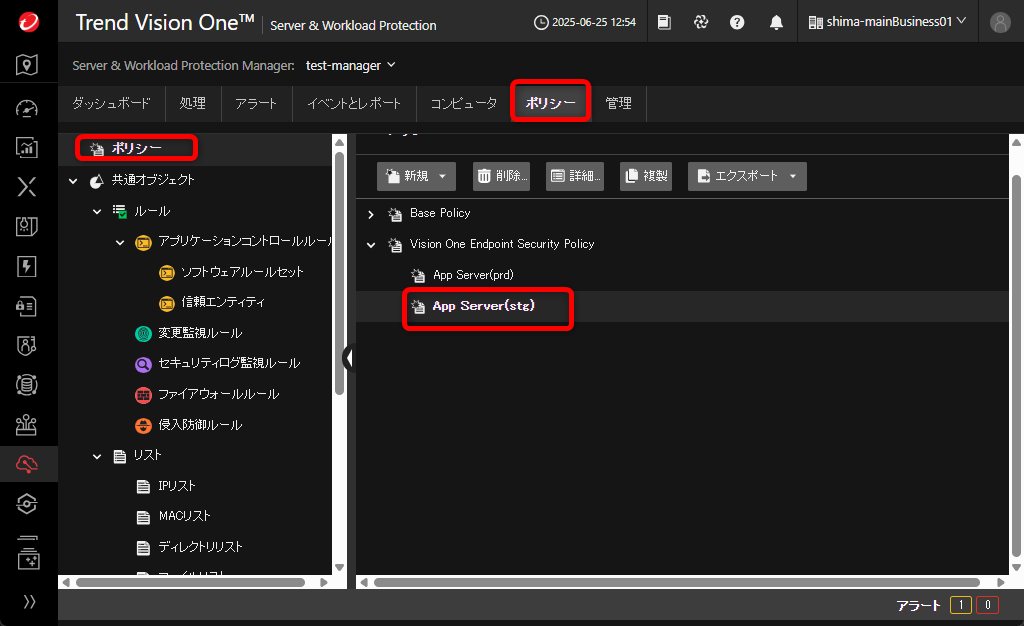Viewport: 1024px width, 626px height.
Task: Select ポリシー in the left tree
Action: (136, 148)
